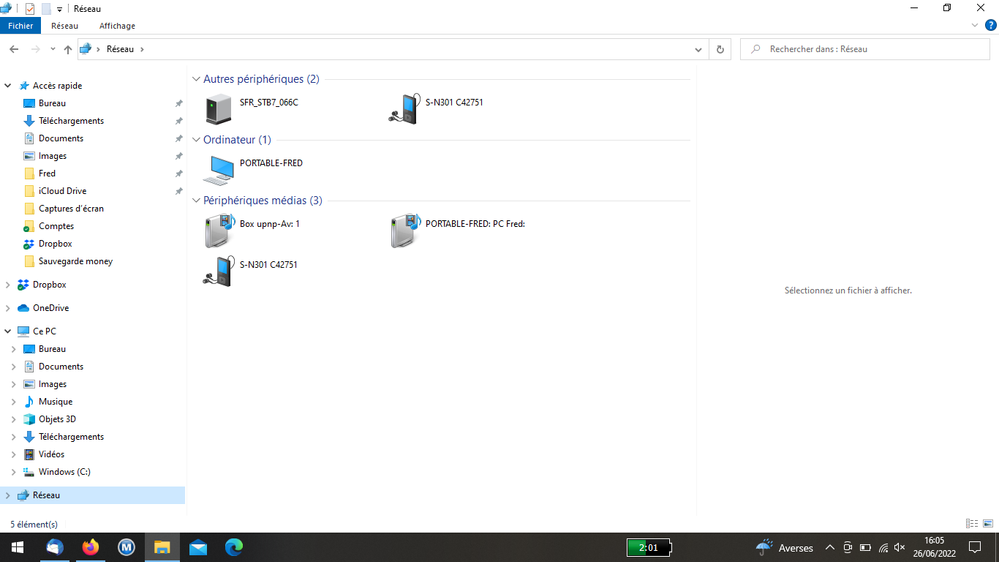This screenshot has width=999, height=562.
Task: Collapse the Autres périphériques group
Action: pos(196,79)
